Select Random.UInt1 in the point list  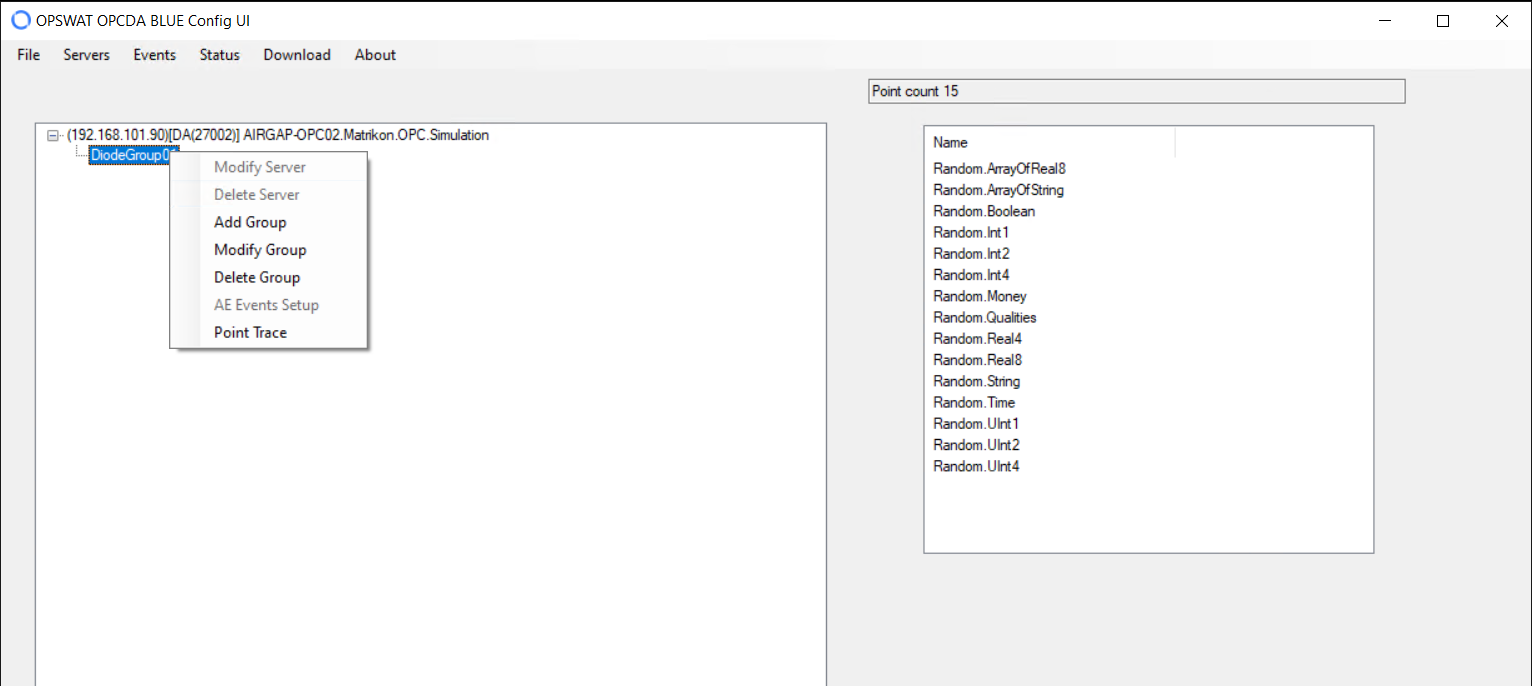click(976, 424)
